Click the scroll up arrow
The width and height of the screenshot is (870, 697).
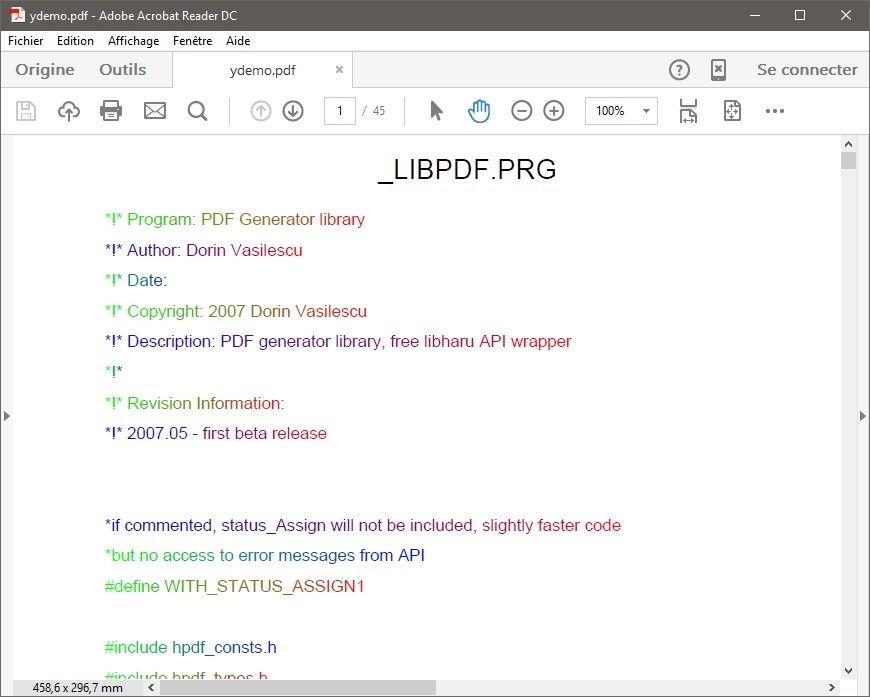(848, 144)
